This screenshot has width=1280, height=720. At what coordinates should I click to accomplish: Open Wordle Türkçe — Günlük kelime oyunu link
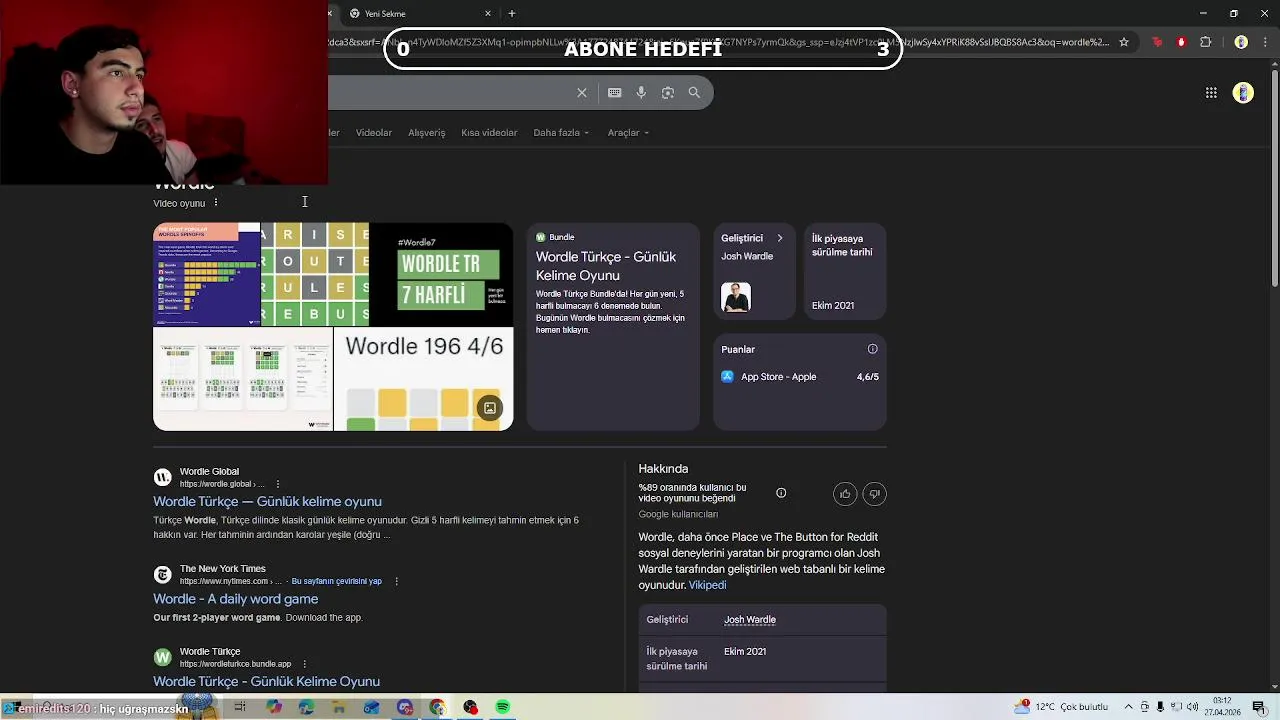click(x=267, y=501)
